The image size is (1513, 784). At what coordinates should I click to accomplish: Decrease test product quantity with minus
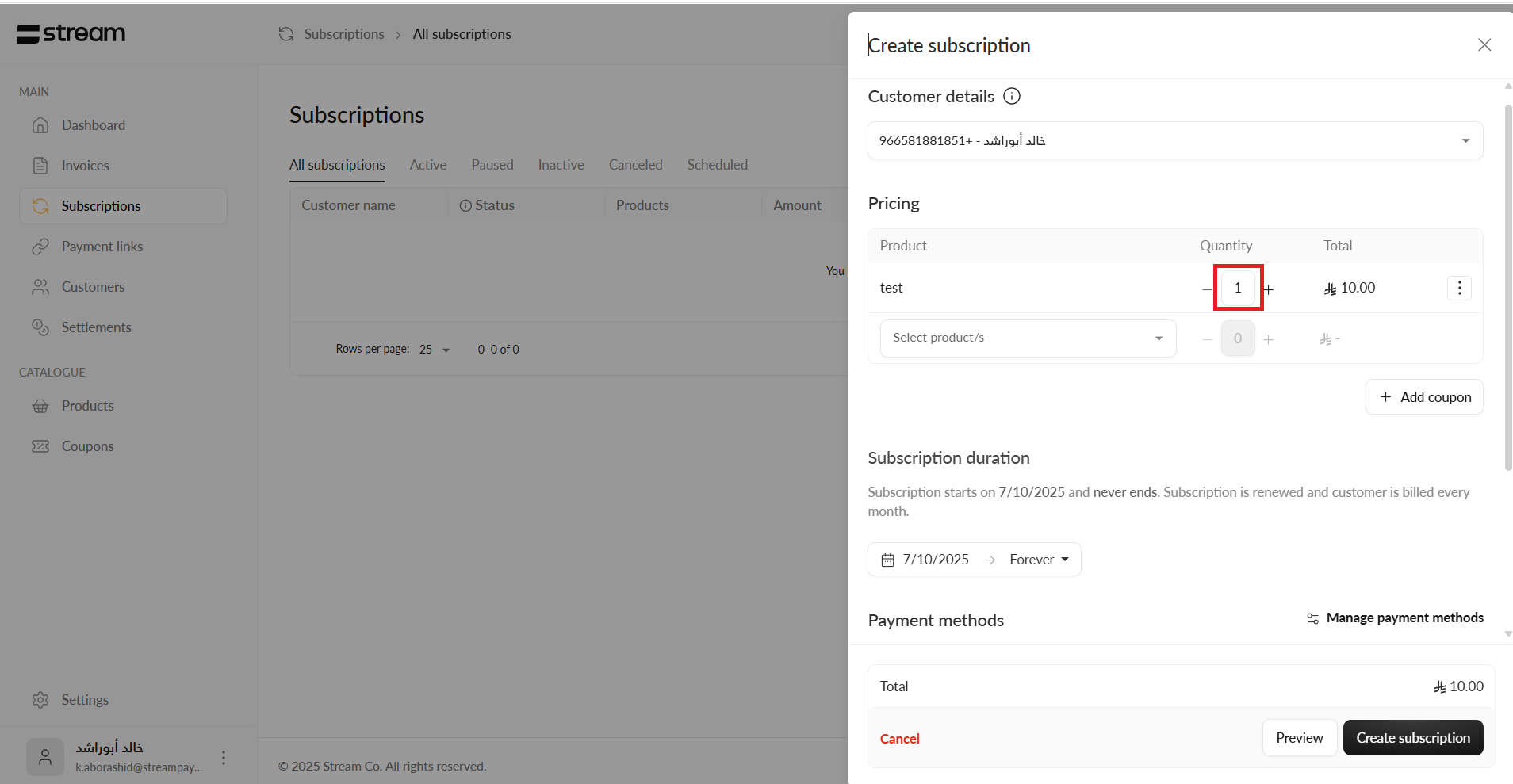point(1206,289)
